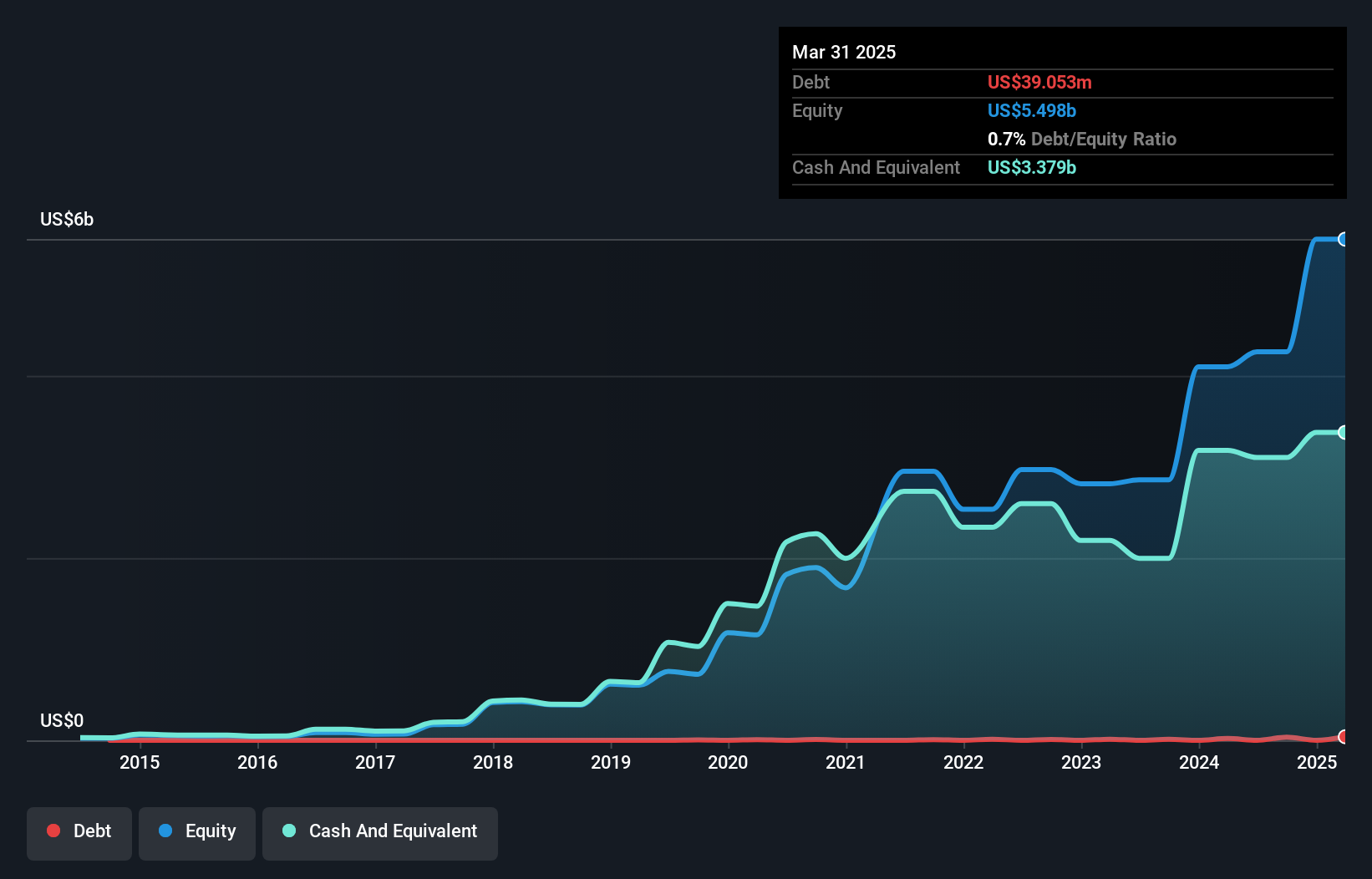Click the Mar 31 2025 tooltip date

(844, 52)
